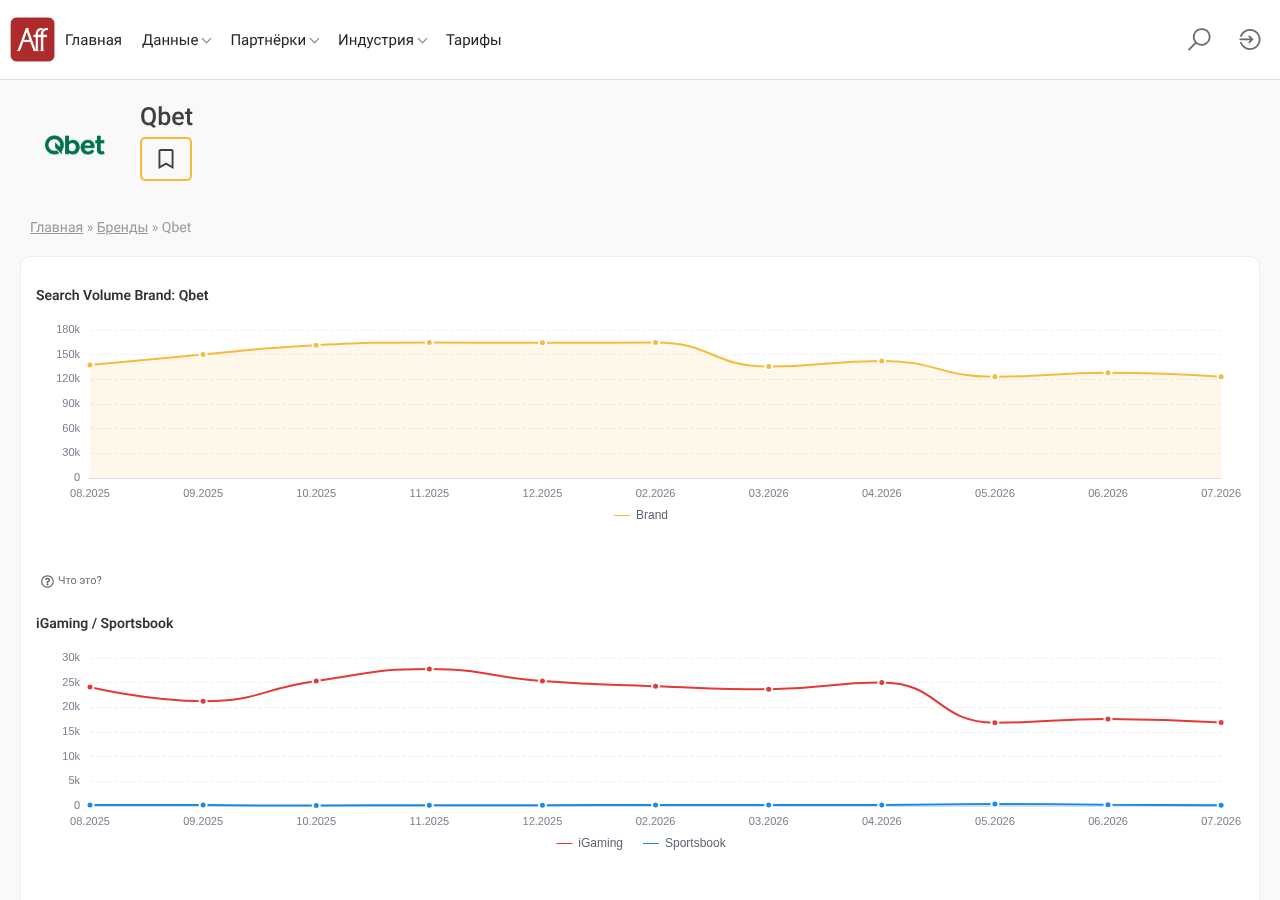Click the red Aff site logo
The image size is (1280, 900).
coord(32,40)
